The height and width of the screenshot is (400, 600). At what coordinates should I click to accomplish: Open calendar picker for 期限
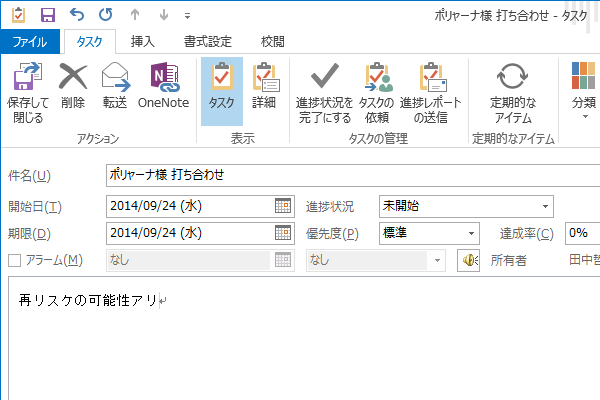coord(283,233)
